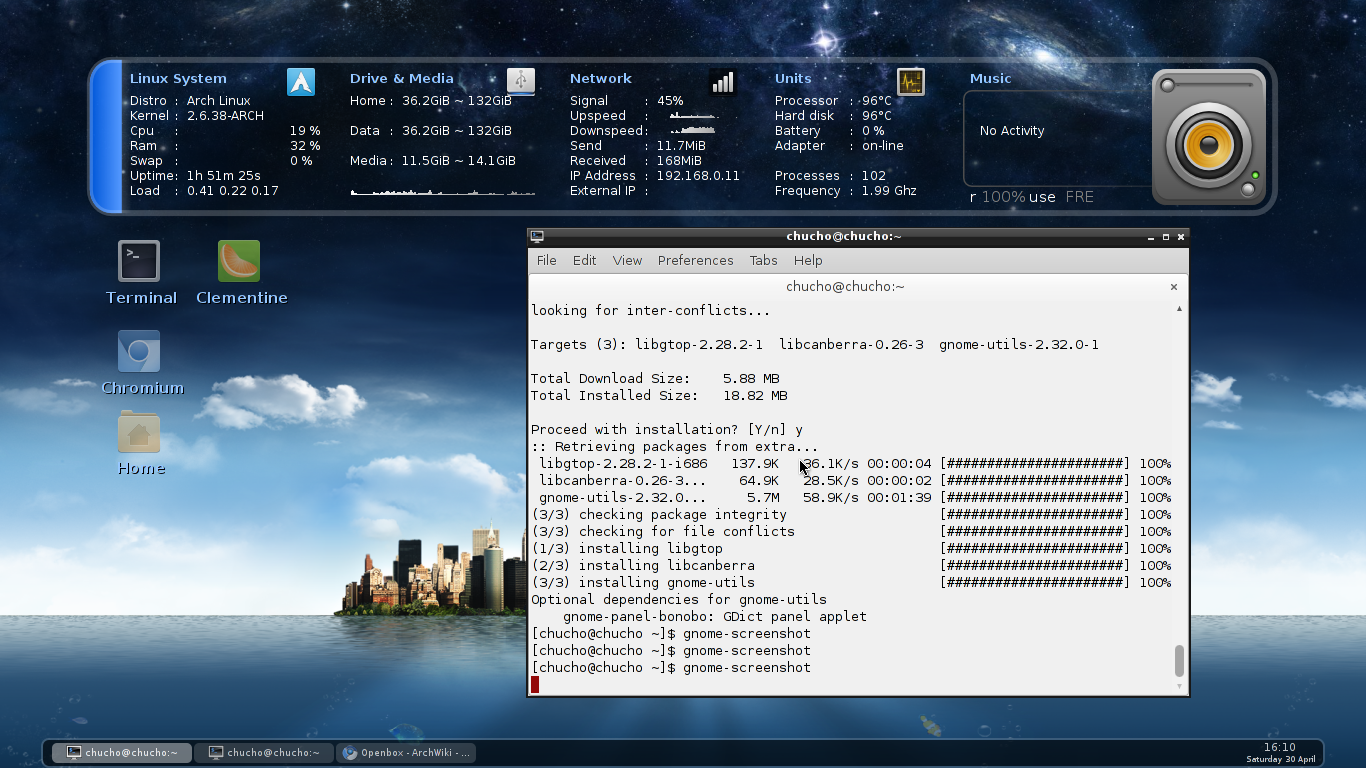Image resolution: width=1366 pixels, height=768 pixels.
Task: Click the terminal icon in the window titlebar
Action: [539, 236]
